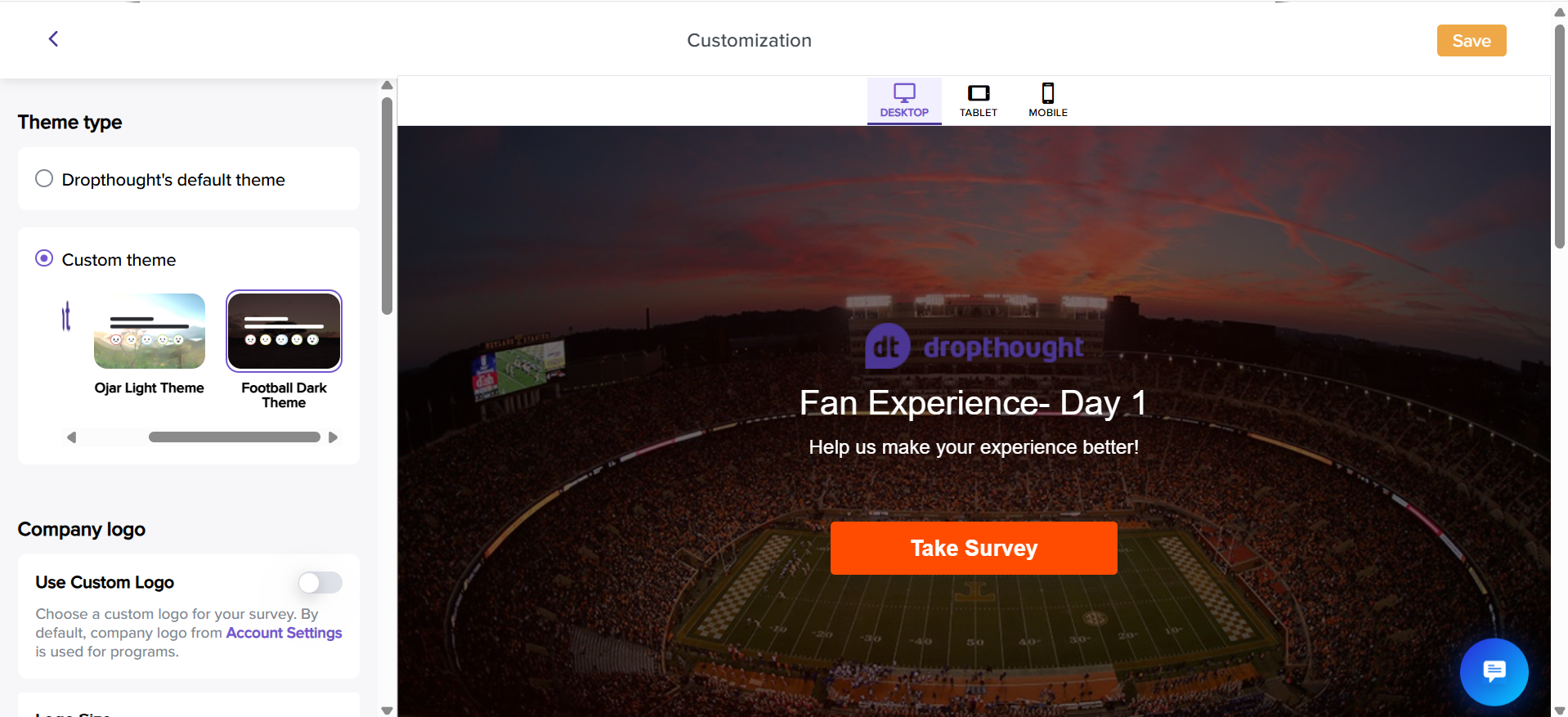Go back using the left chevron arrow
Screen dimensions: 1568x717
click(53, 39)
